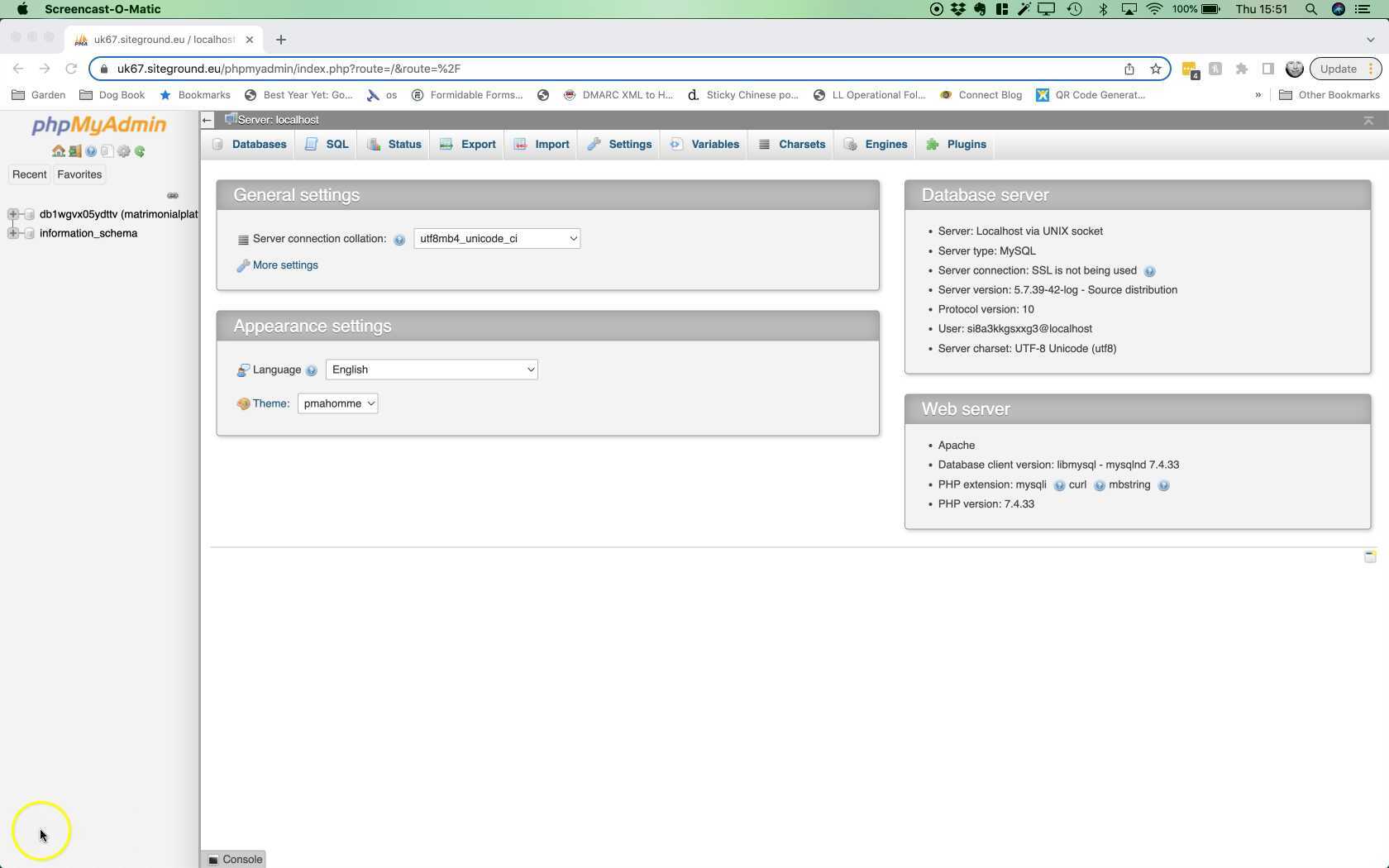Screen dimensions: 1389x868
Task: Open the SQL query window icon in sidebar
Action: click(x=107, y=151)
